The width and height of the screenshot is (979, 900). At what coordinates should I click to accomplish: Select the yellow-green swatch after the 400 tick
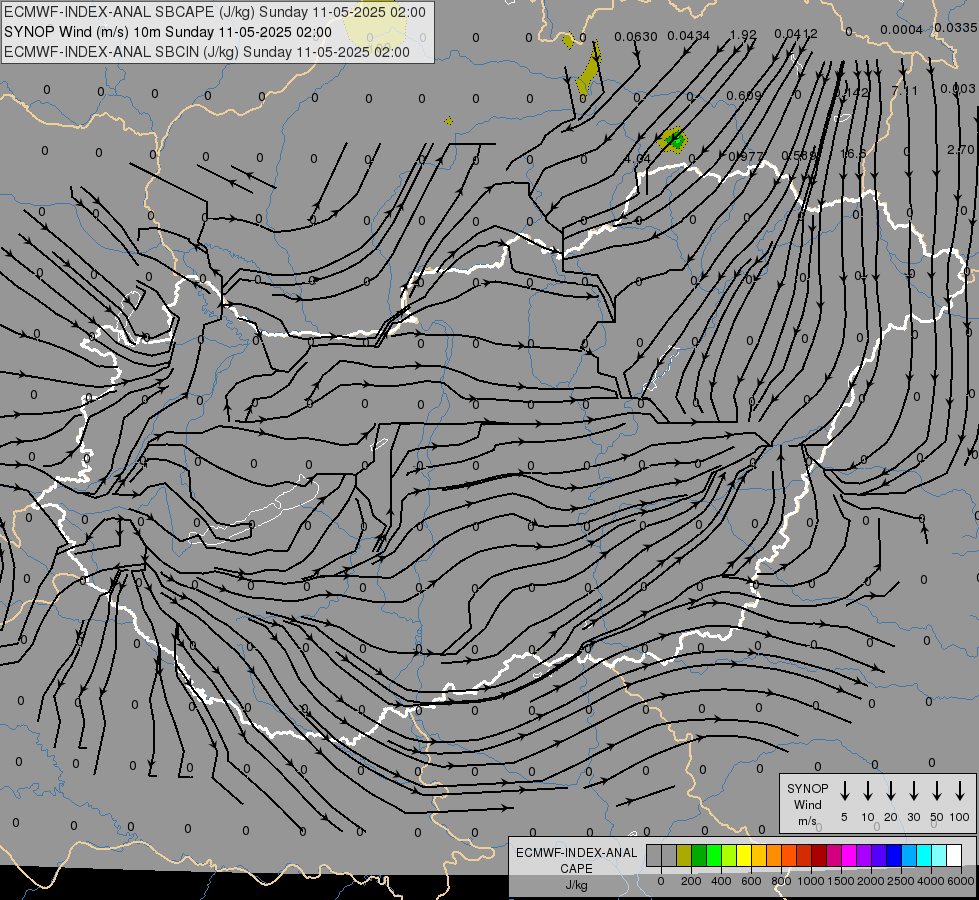pyautogui.click(x=729, y=855)
